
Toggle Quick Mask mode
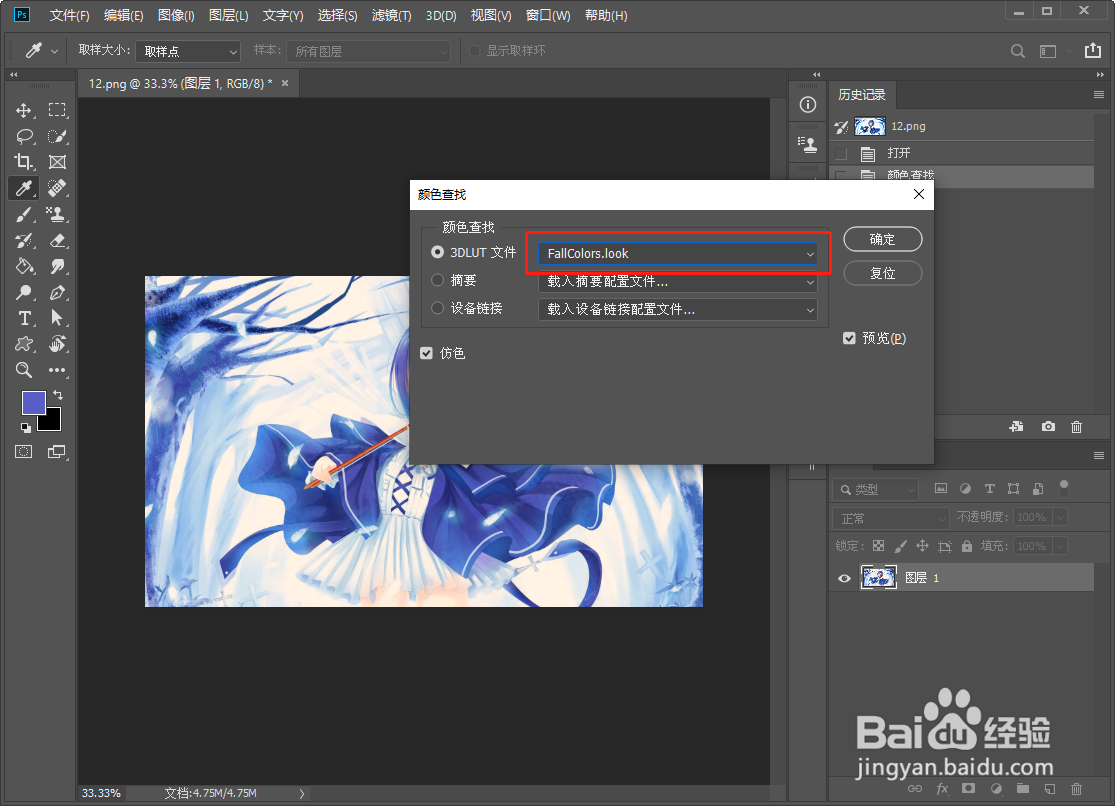pos(23,452)
